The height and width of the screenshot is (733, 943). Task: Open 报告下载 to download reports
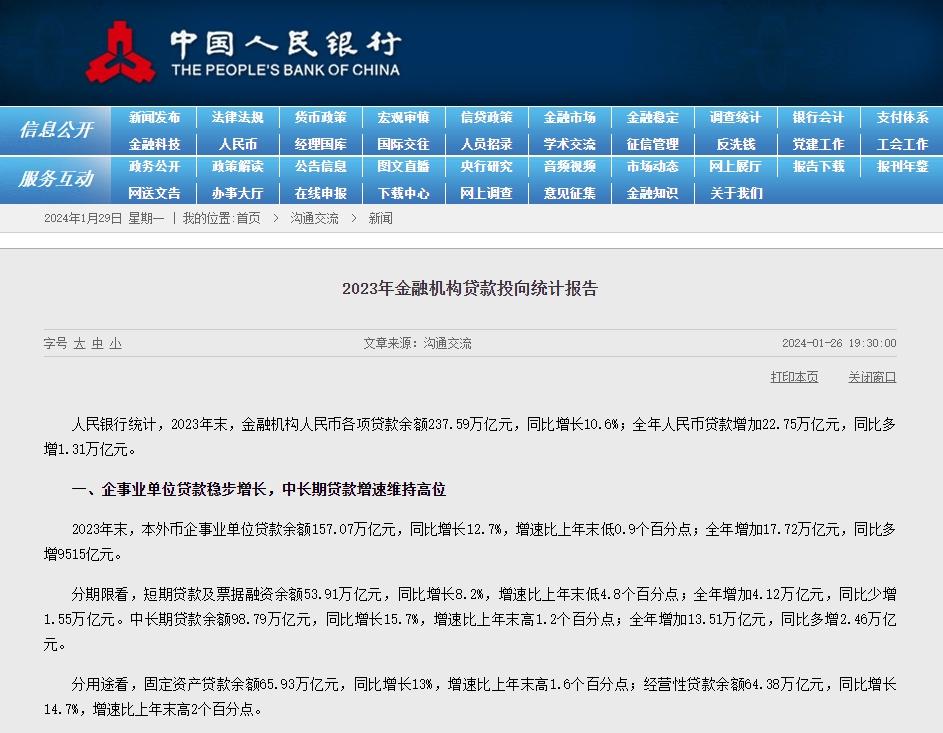(x=818, y=167)
